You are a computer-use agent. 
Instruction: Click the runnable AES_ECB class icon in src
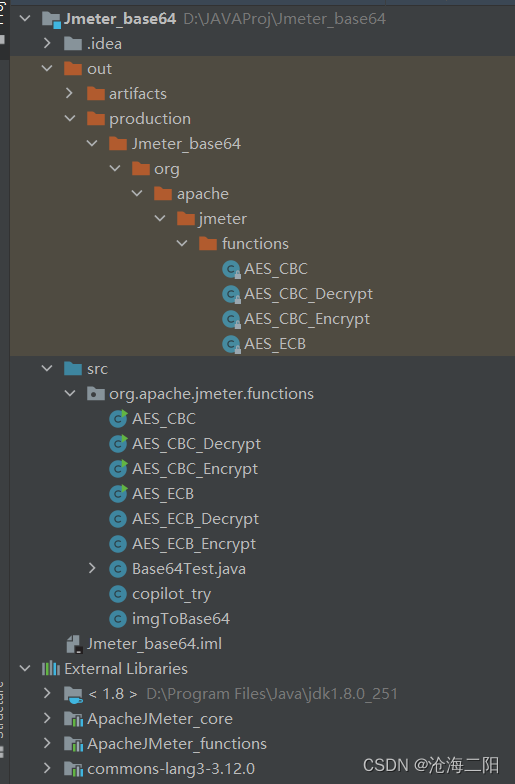click(x=118, y=494)
